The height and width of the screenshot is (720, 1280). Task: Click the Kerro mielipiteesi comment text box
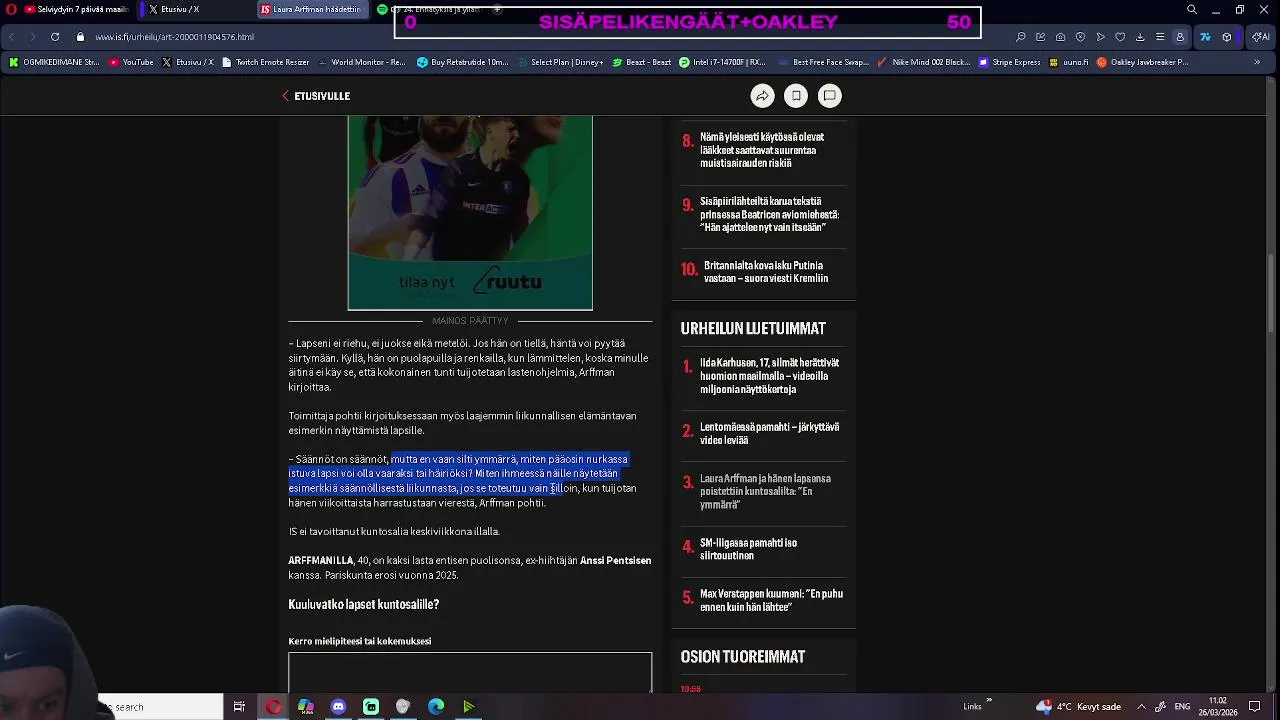click(x=470, y=672)
